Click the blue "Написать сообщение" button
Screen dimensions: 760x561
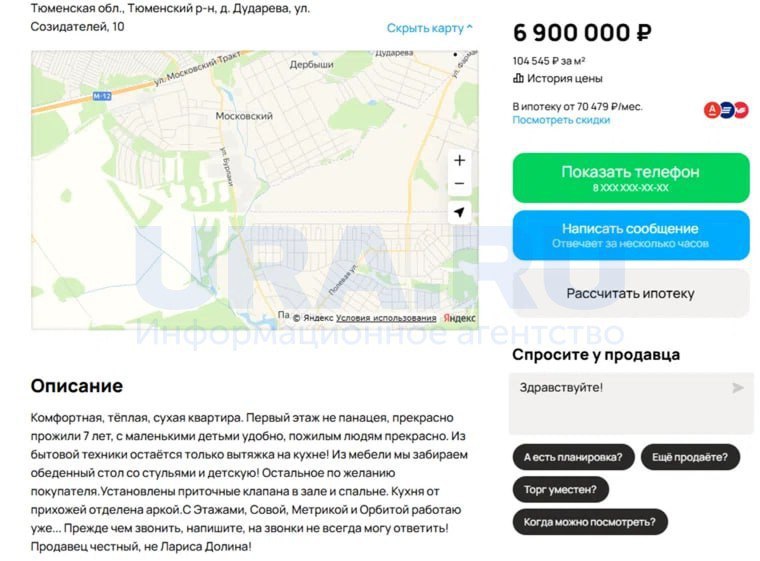click(x=630, y=235)
